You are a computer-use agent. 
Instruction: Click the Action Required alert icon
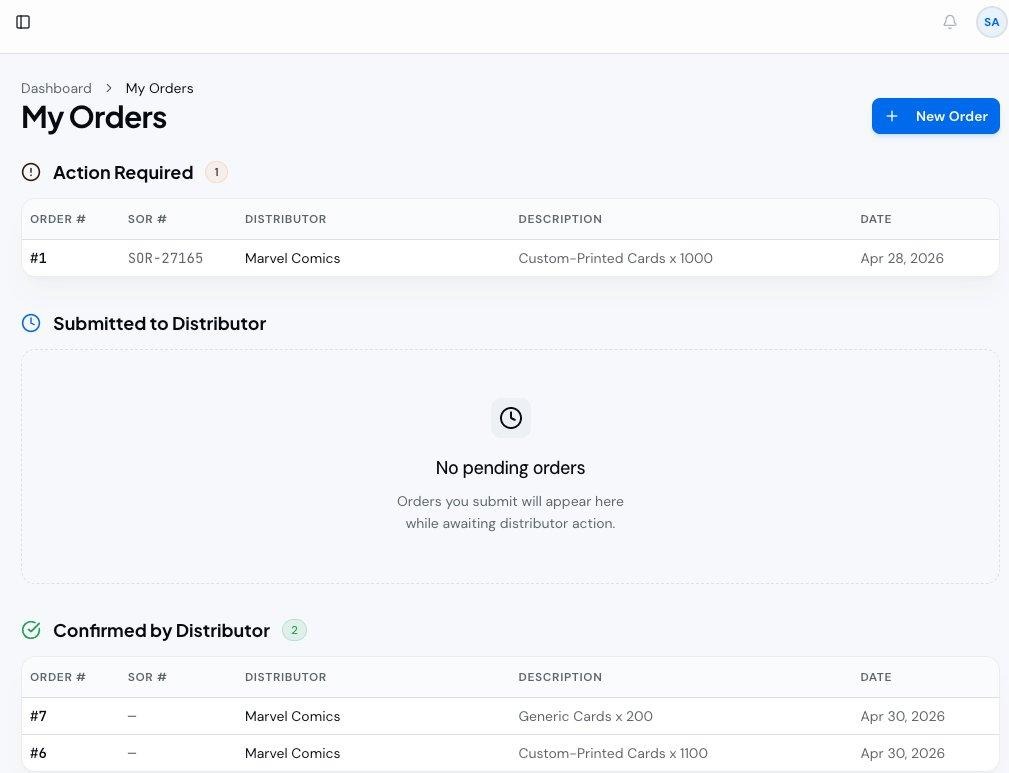(x=31, y=172)
